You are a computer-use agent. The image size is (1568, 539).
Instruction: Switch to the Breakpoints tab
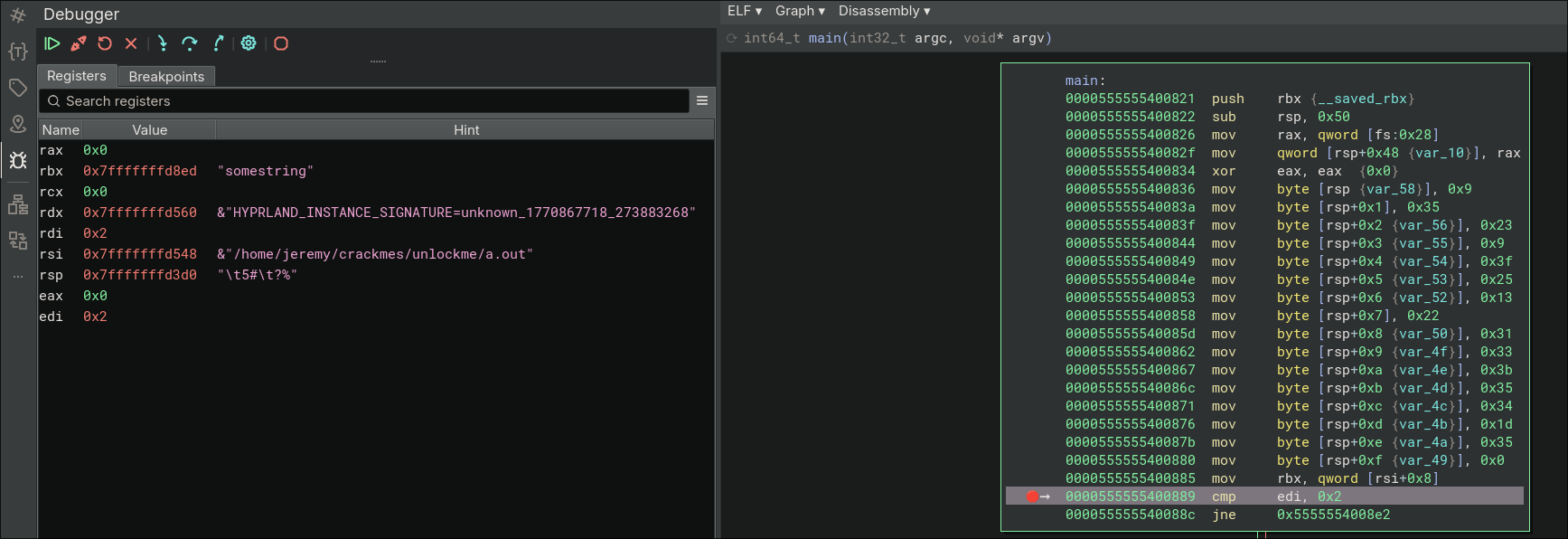166,77
